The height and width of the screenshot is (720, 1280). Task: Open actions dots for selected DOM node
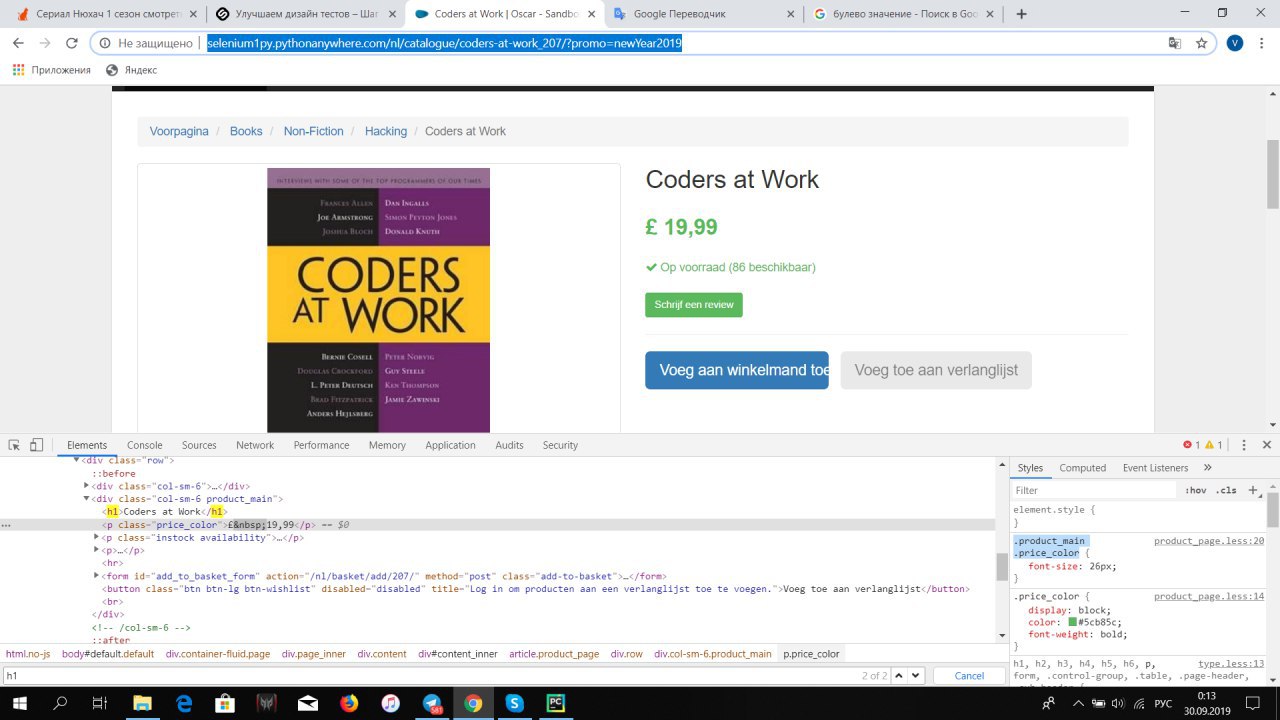(x=7, y=524)
